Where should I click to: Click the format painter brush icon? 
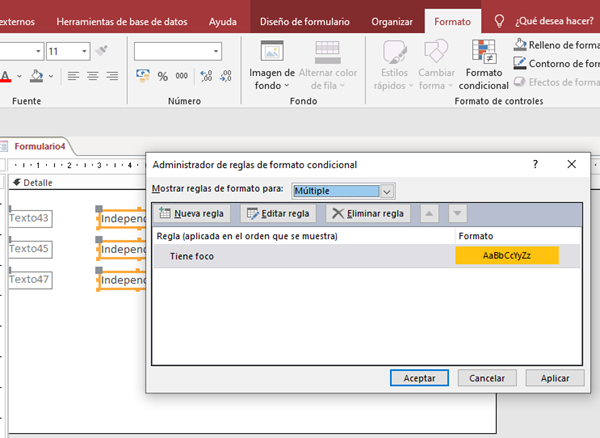[103, 51]
